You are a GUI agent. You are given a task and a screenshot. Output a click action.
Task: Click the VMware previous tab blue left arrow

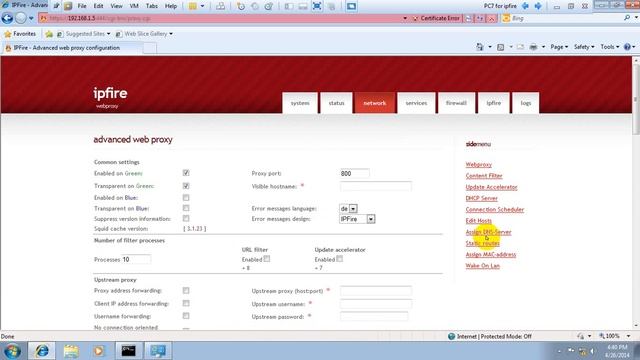pyautogui.click(x=525, y=6)
